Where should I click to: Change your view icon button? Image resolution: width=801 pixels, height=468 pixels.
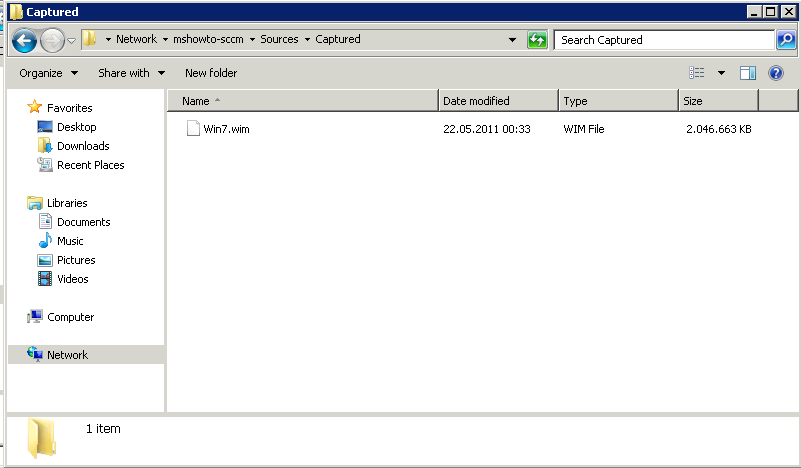697,73
